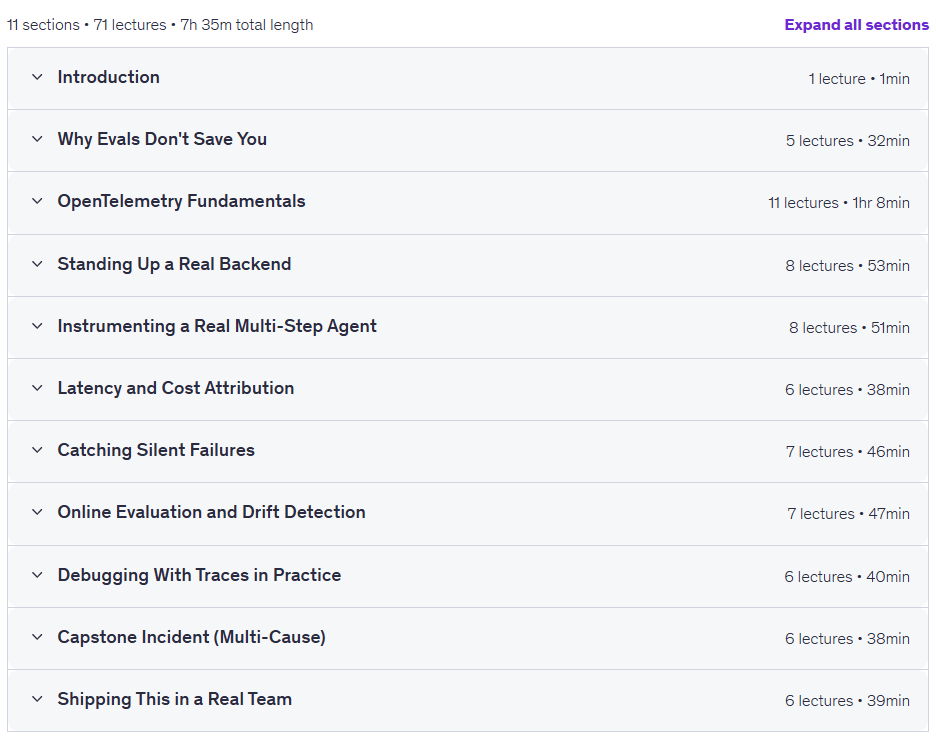Expand chevron for Shipping This in a Real Team
Screen dimensions: 936x741
point(37,699)
